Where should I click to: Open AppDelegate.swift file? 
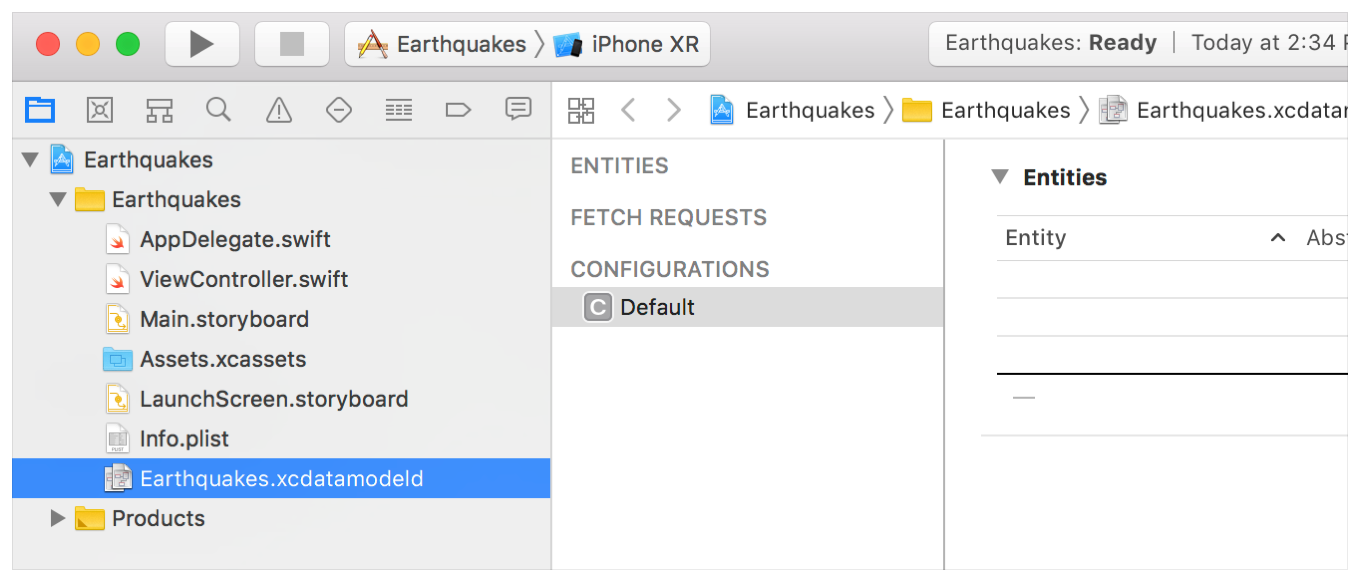click(235, 240)
